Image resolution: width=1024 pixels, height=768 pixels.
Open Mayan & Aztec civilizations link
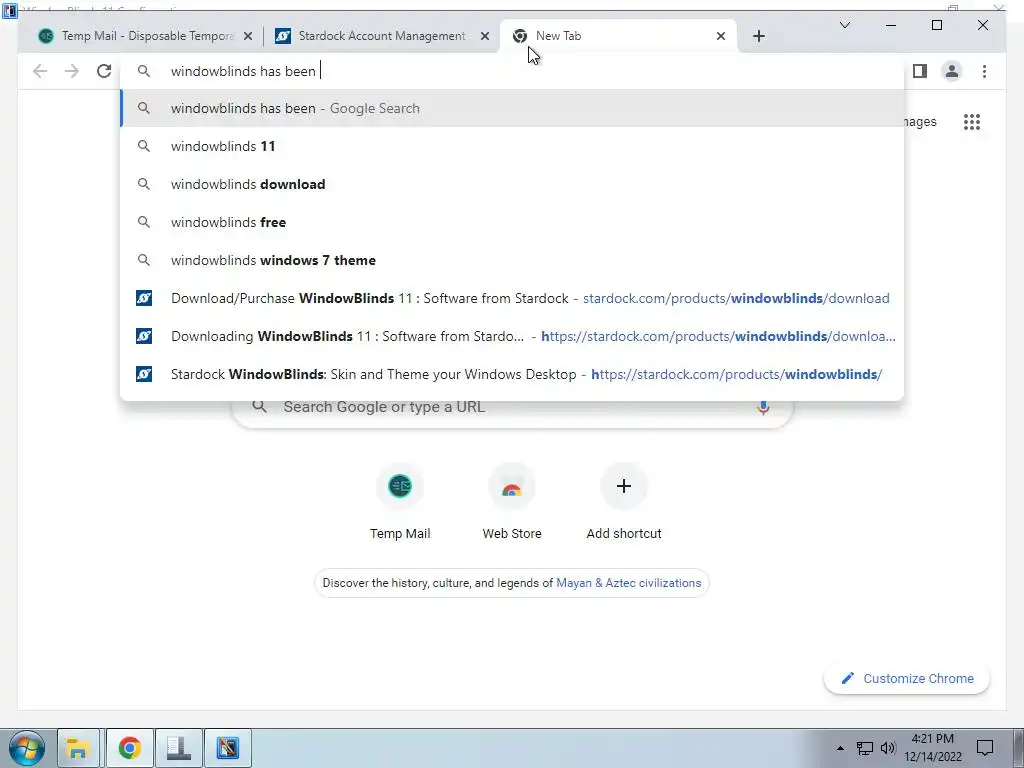(628, 583)
